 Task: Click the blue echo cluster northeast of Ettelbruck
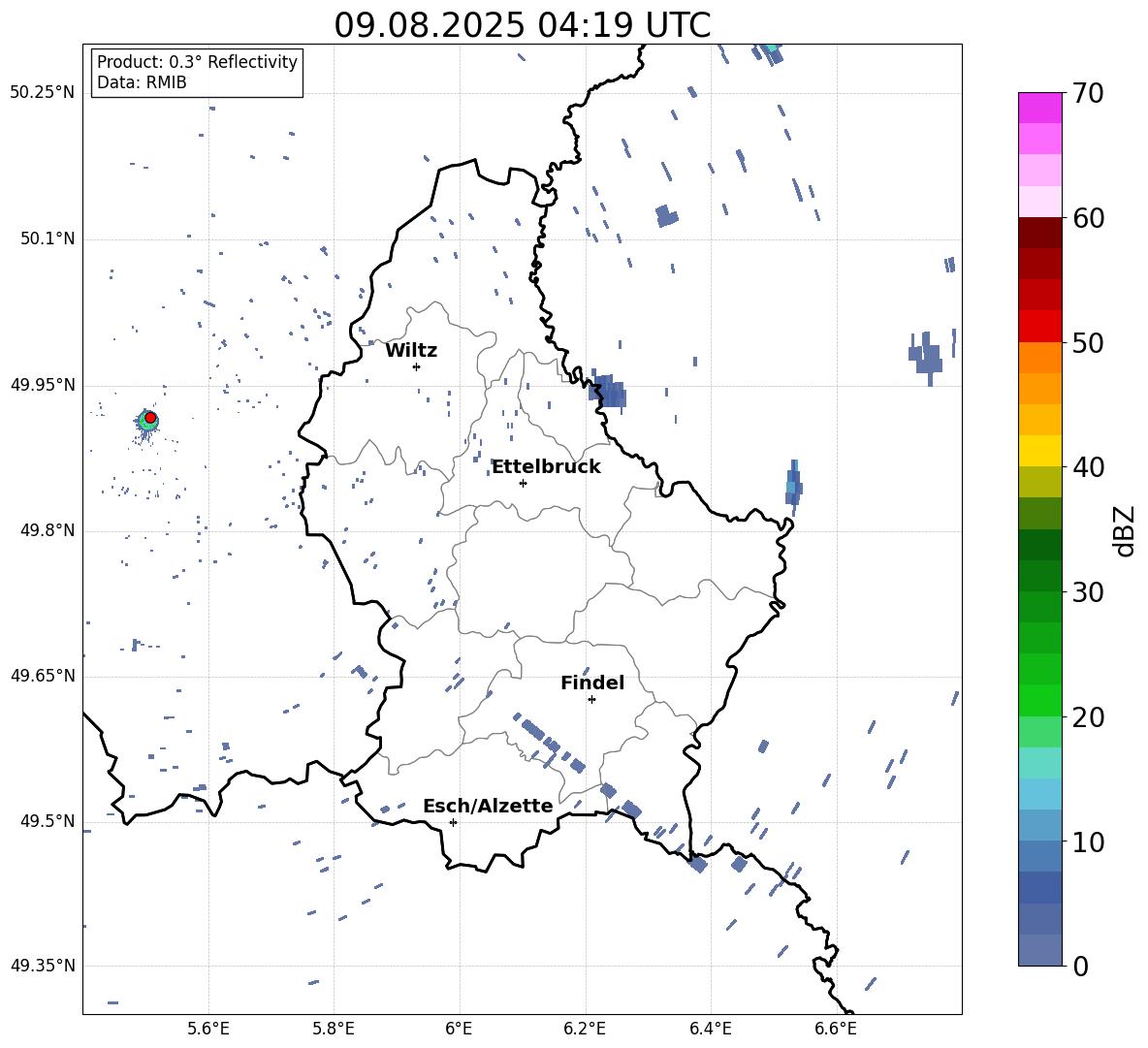click(608, 391)
